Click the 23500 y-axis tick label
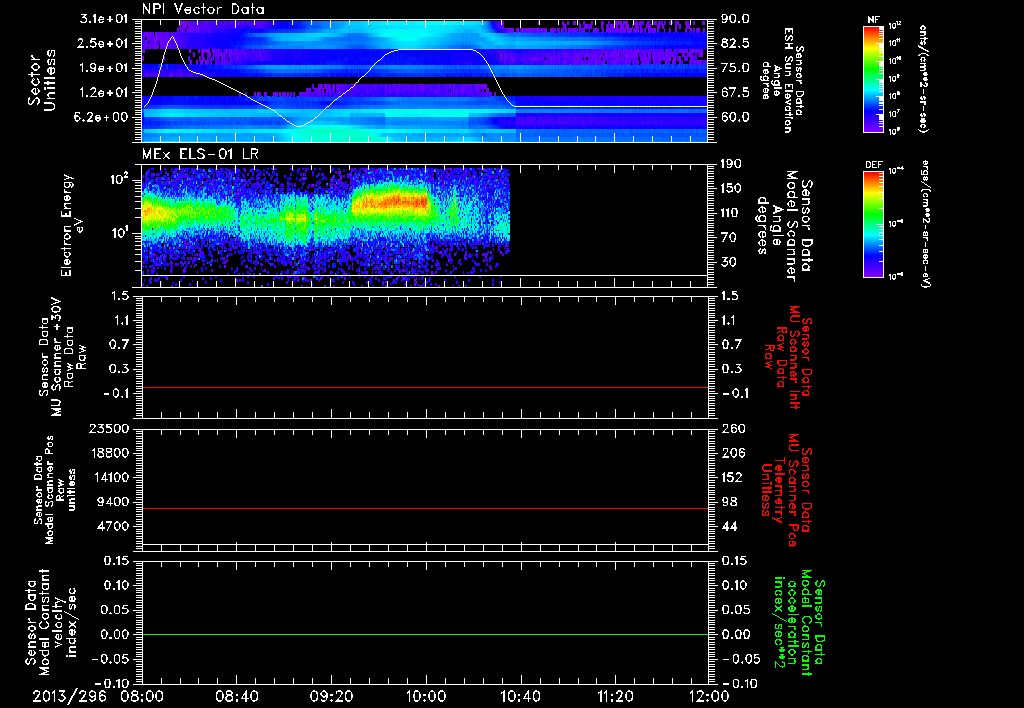This screenshot has height=708, width=1024. 111,428
